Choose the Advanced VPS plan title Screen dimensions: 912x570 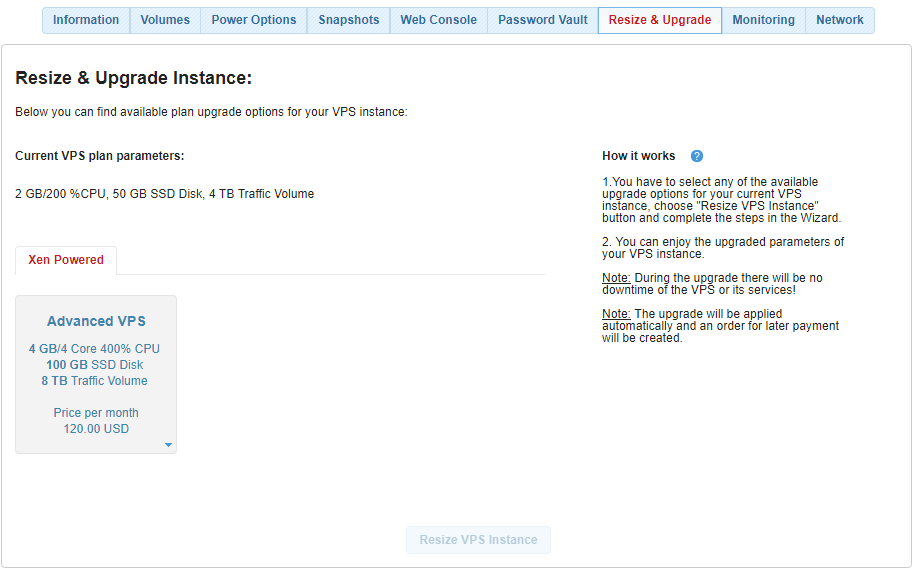96,321
